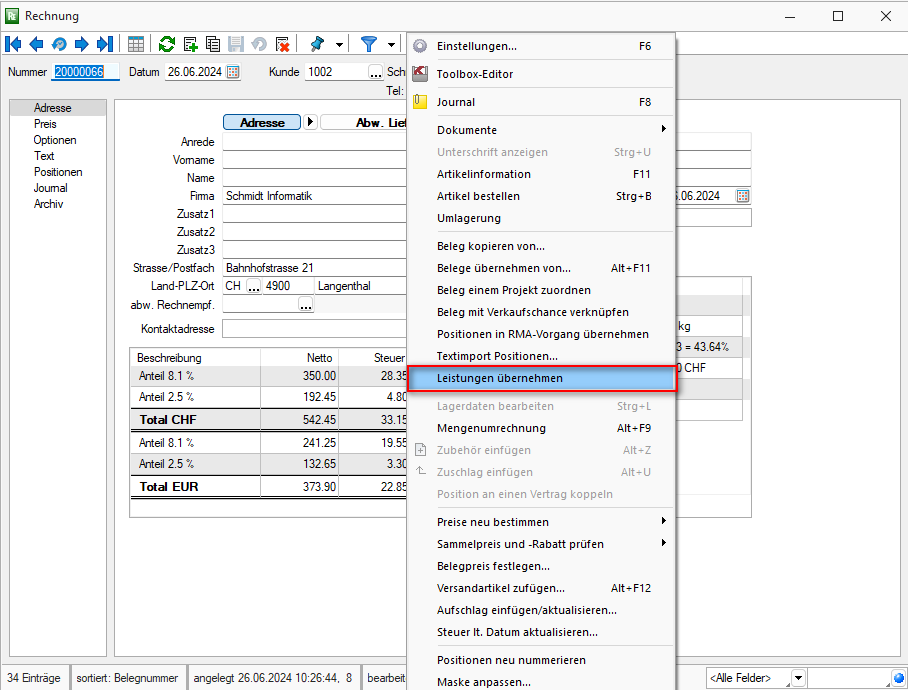Image resolution: width=908 pixels, height=690 pixels.
Task: Open the table view
Action: tap(136, 44)
